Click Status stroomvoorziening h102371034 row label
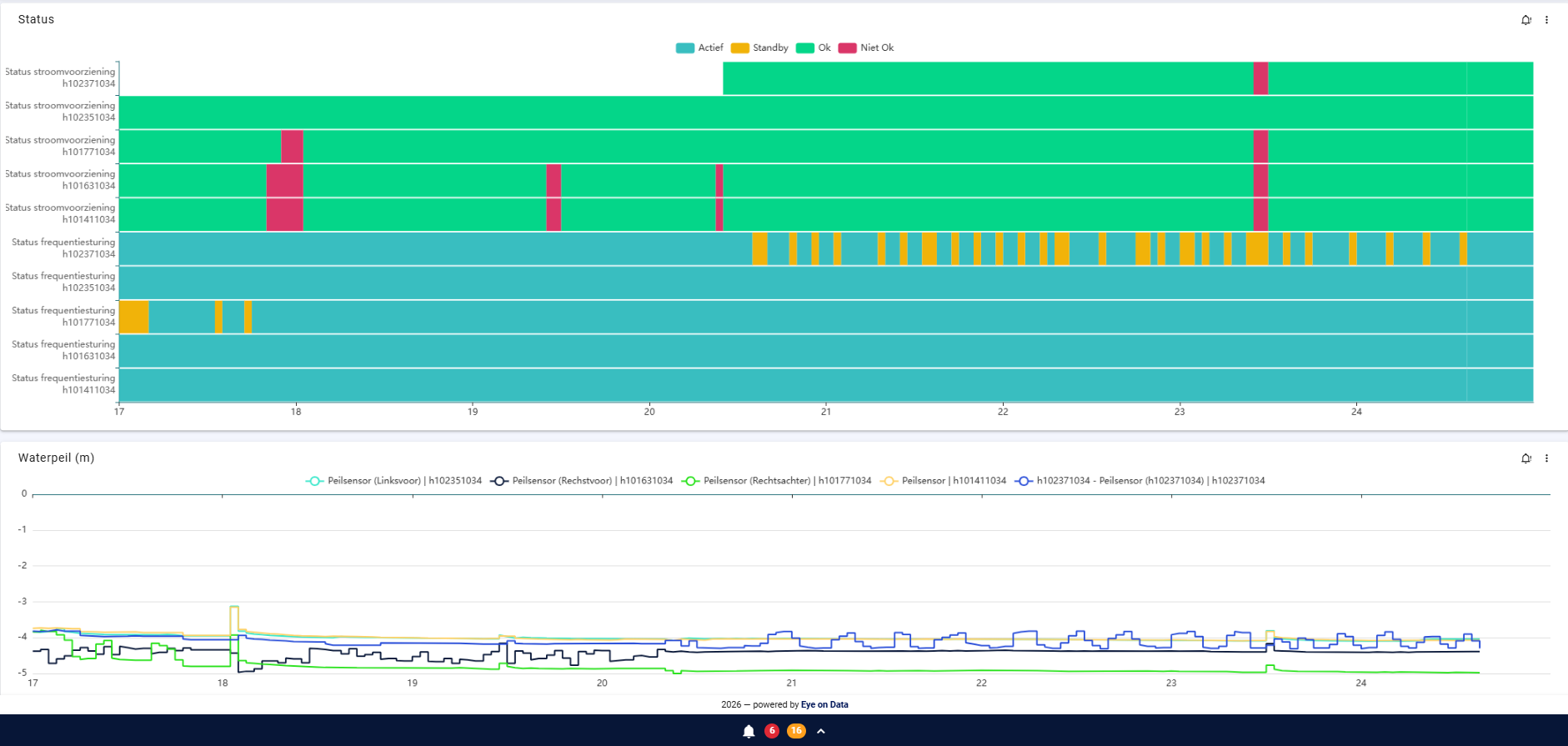Screen dimensions: 1568x746 (x=60, y=78)
